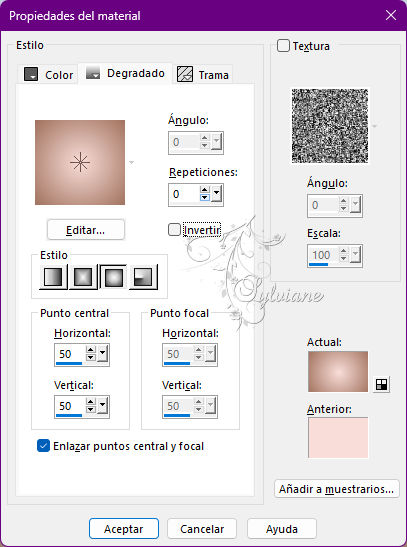Uncheck Enlazar puntos central y focal
Image resolution: width=407 pixels, height=547 pixels.
pos(43,446)
